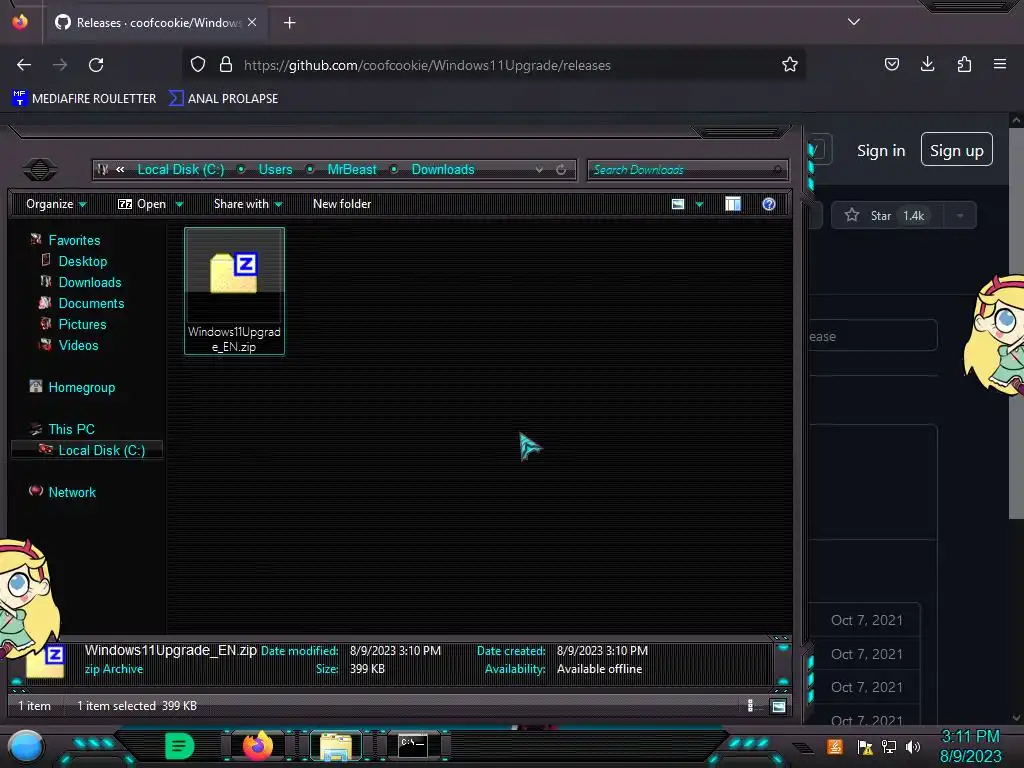
Task: Open the Firefox downloads panel
Action: (927, 65)
